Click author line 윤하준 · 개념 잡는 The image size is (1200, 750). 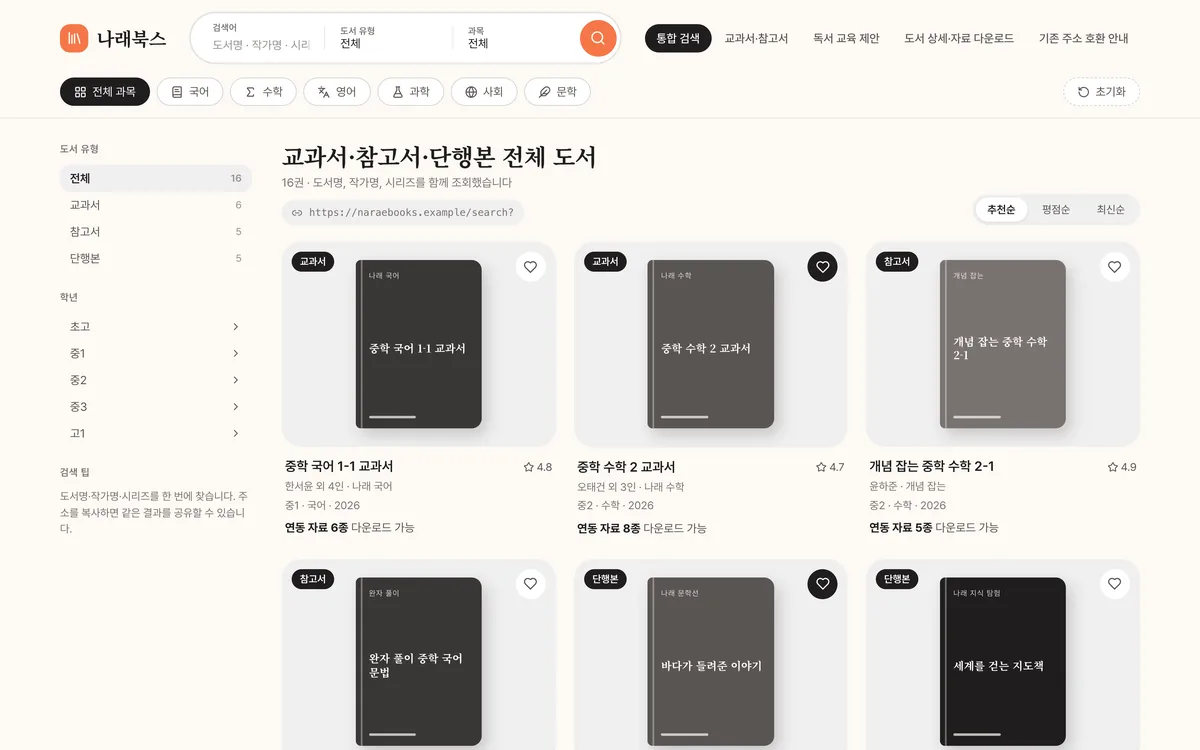click(x=907, y=487)
